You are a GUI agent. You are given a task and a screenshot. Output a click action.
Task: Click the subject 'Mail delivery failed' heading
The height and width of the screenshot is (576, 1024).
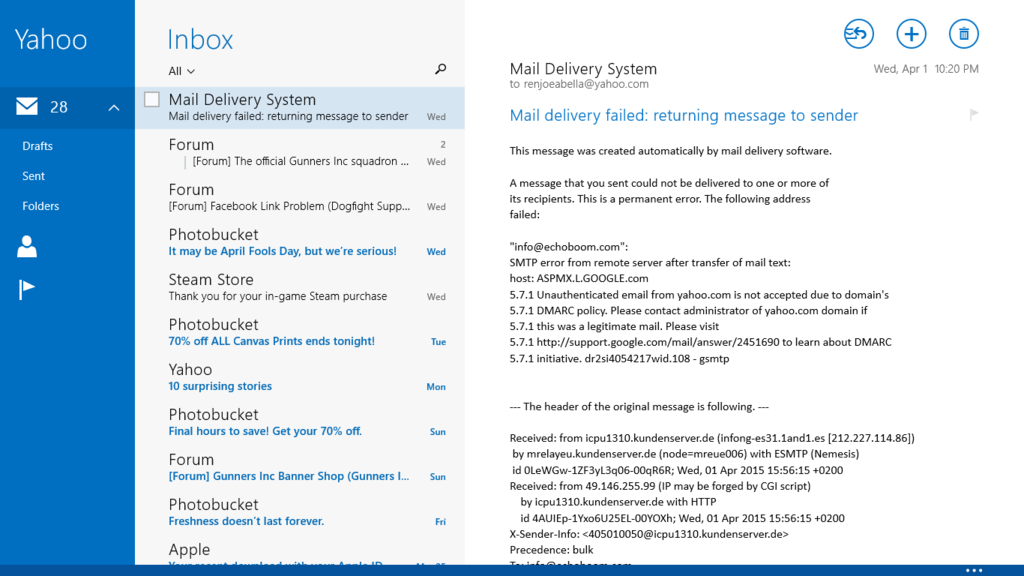click(x=684, y=115)
